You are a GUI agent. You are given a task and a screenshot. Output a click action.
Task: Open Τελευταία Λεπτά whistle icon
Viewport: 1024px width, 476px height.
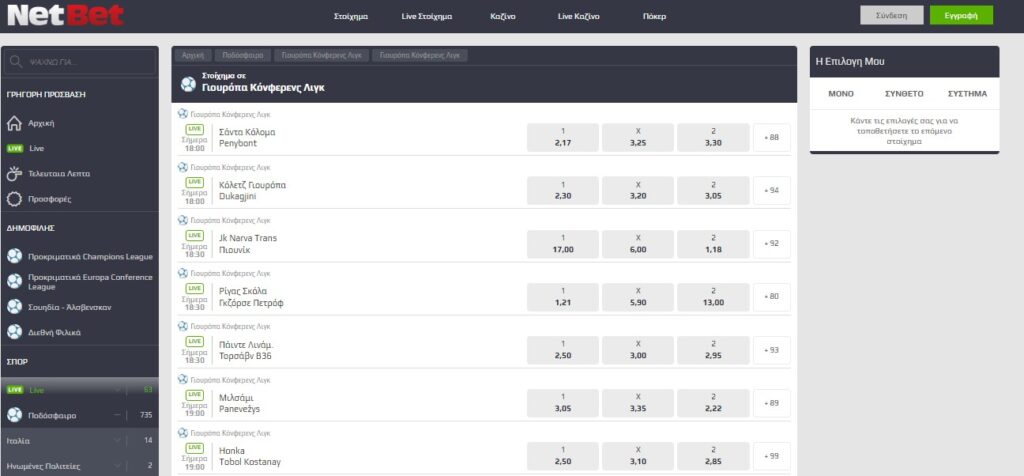[14, 174]
